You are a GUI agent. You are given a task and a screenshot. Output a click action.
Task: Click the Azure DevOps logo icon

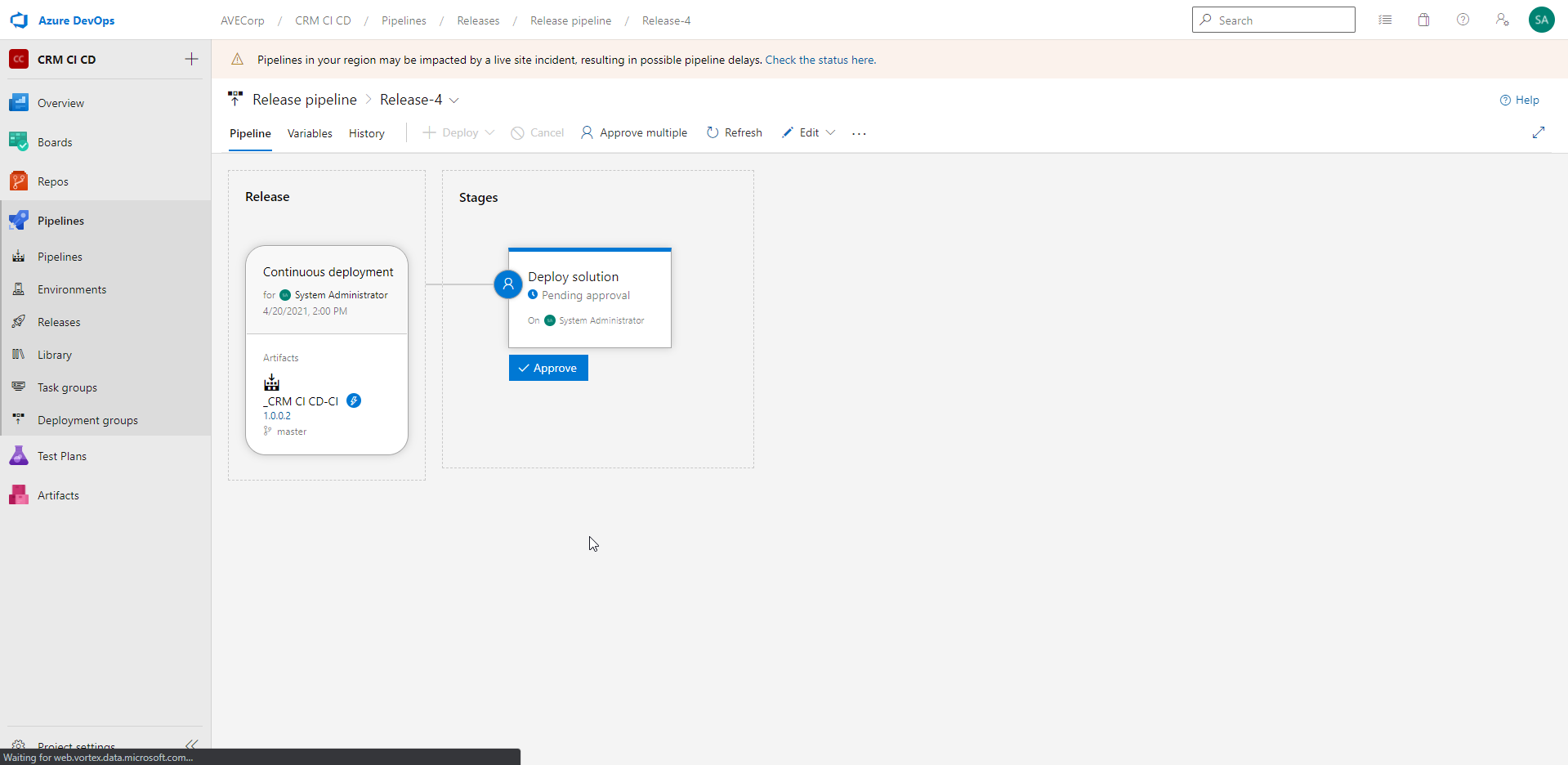(x=19, y=20)
